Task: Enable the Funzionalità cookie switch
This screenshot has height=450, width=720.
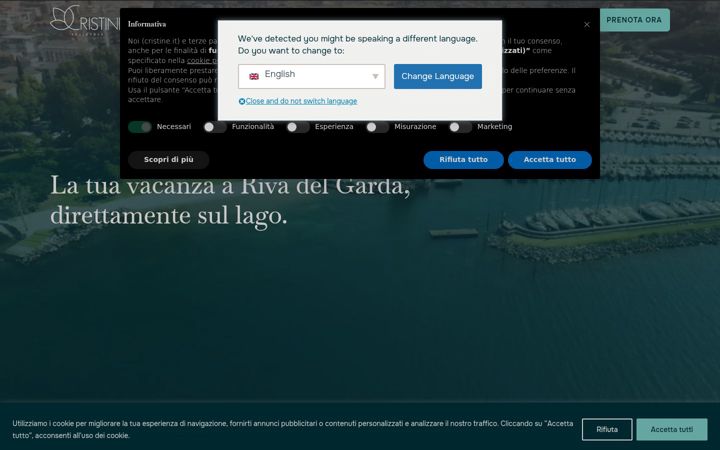Action: pyautogui.click(x=215, y=127)
